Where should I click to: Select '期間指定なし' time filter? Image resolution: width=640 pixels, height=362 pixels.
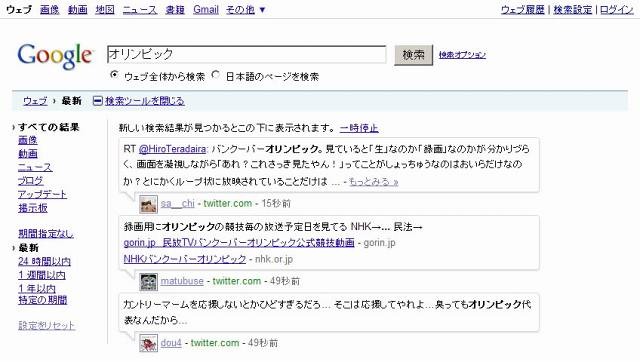(x=46, y=234)
